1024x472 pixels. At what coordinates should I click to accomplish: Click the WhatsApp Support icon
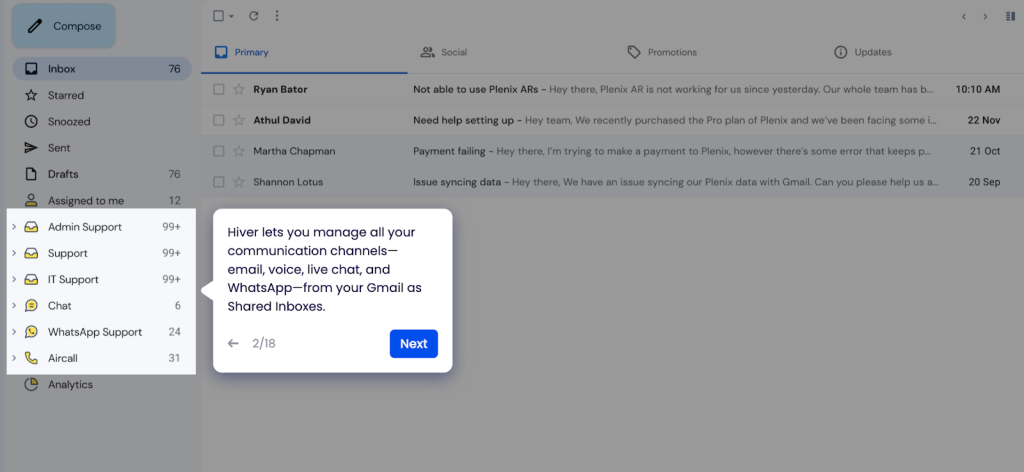pyautogui.click(x=31, y=332)
